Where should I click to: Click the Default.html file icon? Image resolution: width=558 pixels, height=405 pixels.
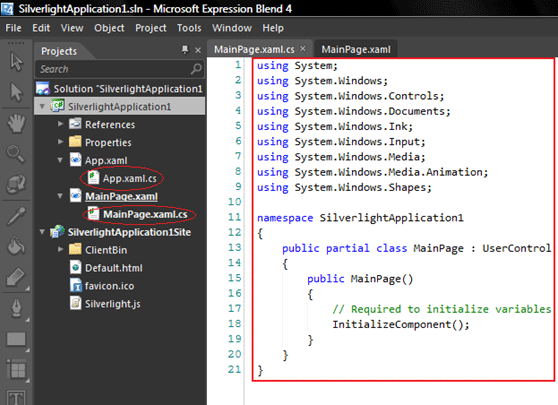[x=75, y=267]
